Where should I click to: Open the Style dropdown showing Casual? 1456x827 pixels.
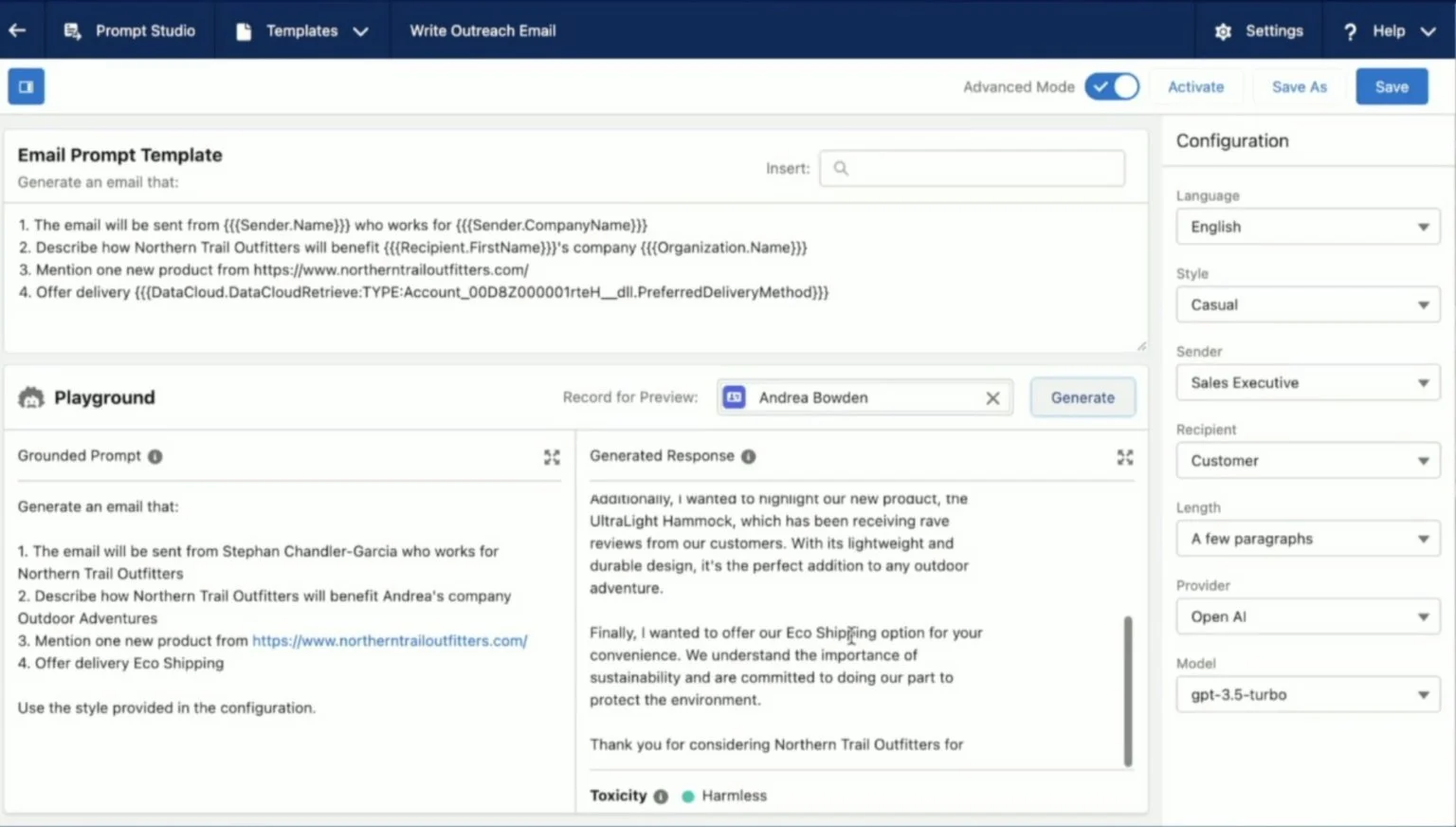coord(1308,304)
